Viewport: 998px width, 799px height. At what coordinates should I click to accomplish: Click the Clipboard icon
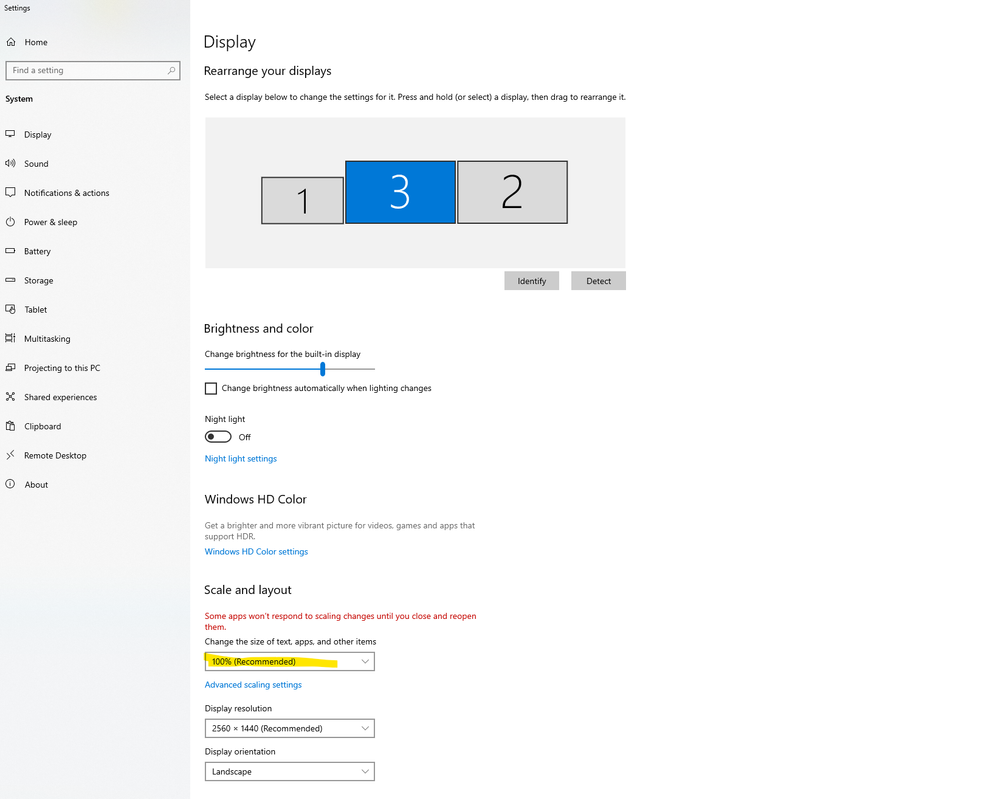coord(10,426)
